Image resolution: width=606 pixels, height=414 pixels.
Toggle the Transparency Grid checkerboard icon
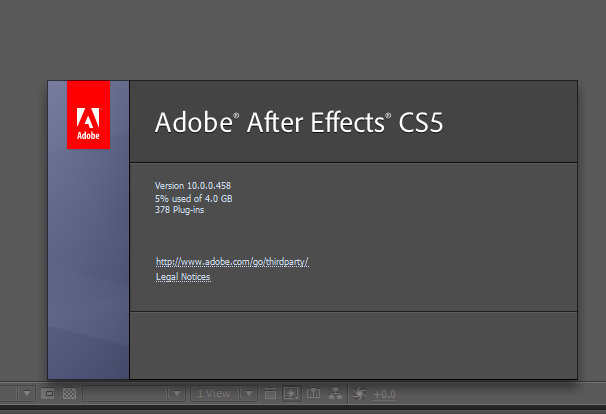point(70,394)
